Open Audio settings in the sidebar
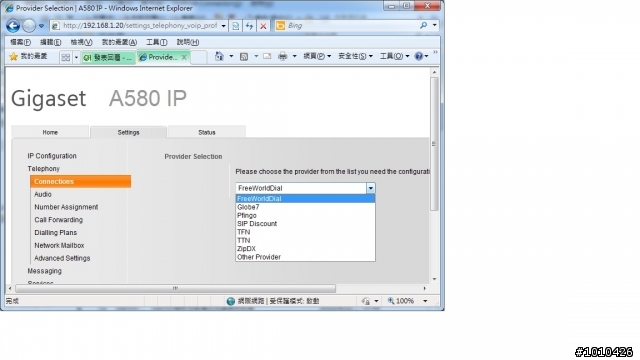Viewport: 640px width, 360px height. click(43, 194)
